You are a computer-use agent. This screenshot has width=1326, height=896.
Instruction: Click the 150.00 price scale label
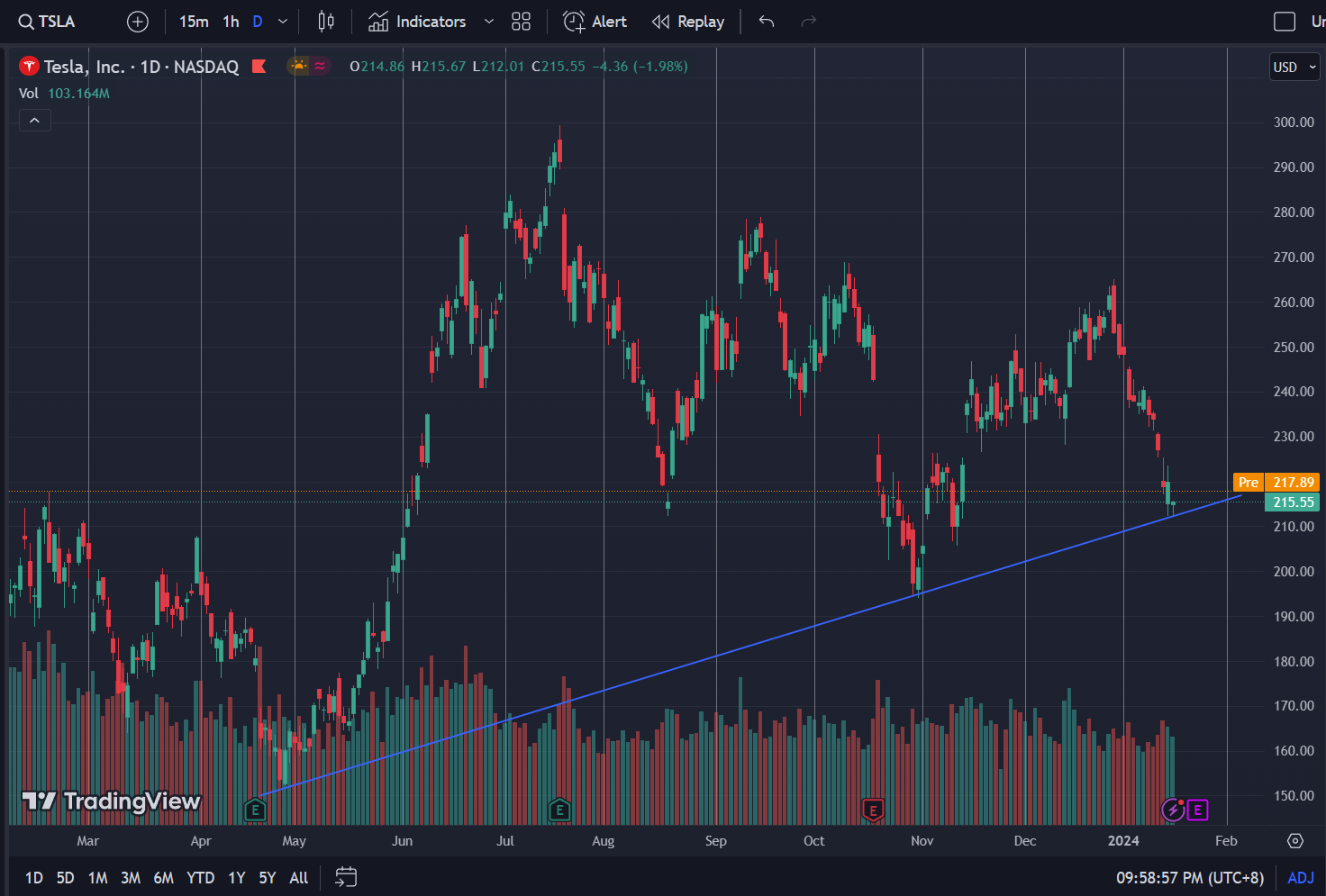point(1294,796)
